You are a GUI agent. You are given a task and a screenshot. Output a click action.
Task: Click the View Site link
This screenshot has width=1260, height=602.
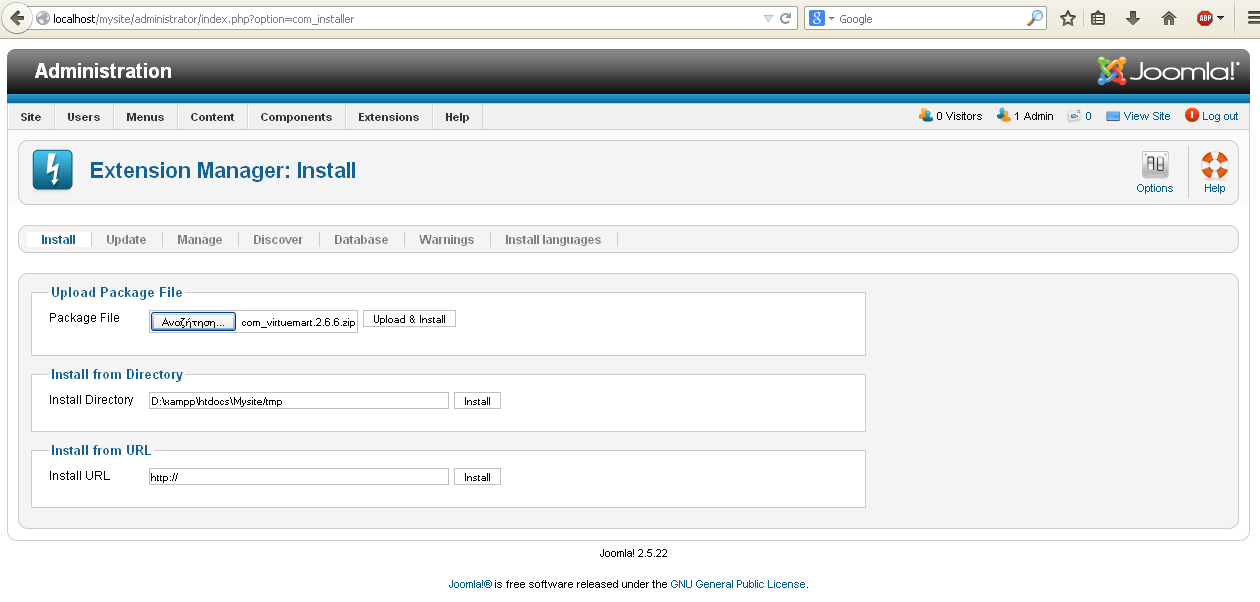click(1138, 116)
